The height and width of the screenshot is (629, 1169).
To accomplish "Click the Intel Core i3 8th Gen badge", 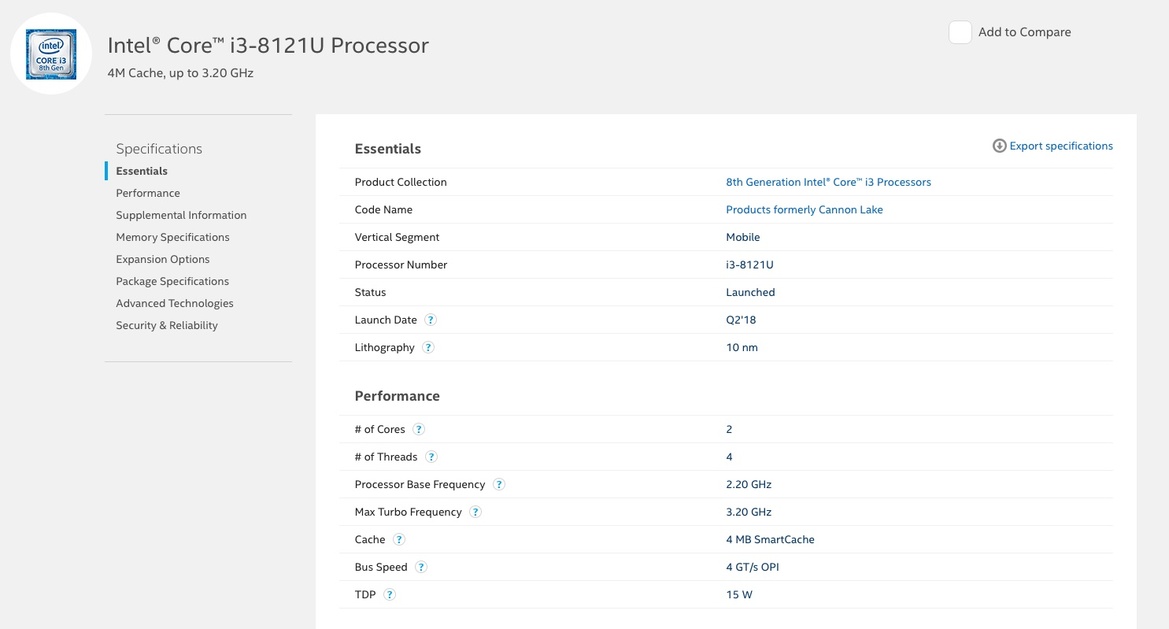I will coord(51,54).
